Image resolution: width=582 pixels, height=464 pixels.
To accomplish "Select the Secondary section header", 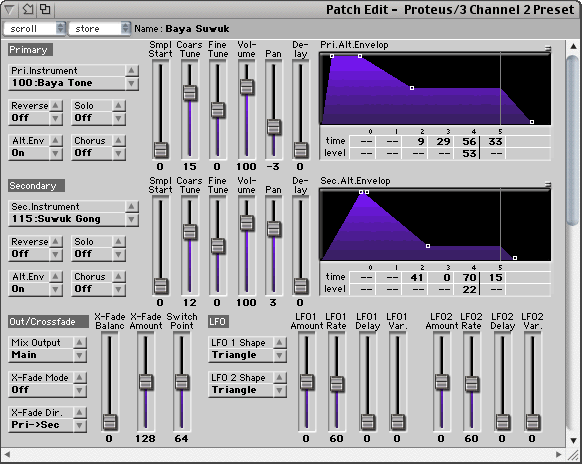I will [x=36, y=186].
